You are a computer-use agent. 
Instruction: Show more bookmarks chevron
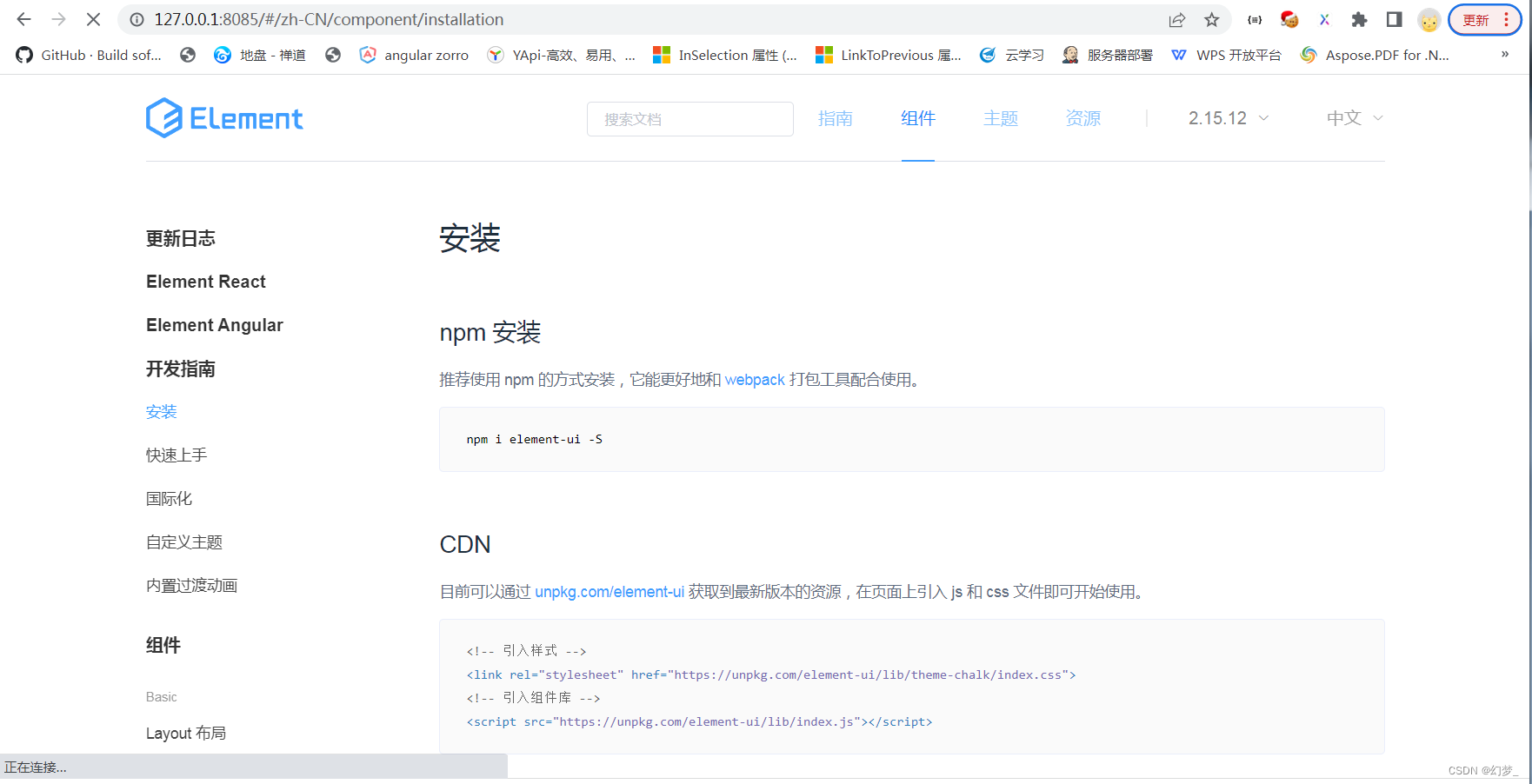click(1505, 54)
